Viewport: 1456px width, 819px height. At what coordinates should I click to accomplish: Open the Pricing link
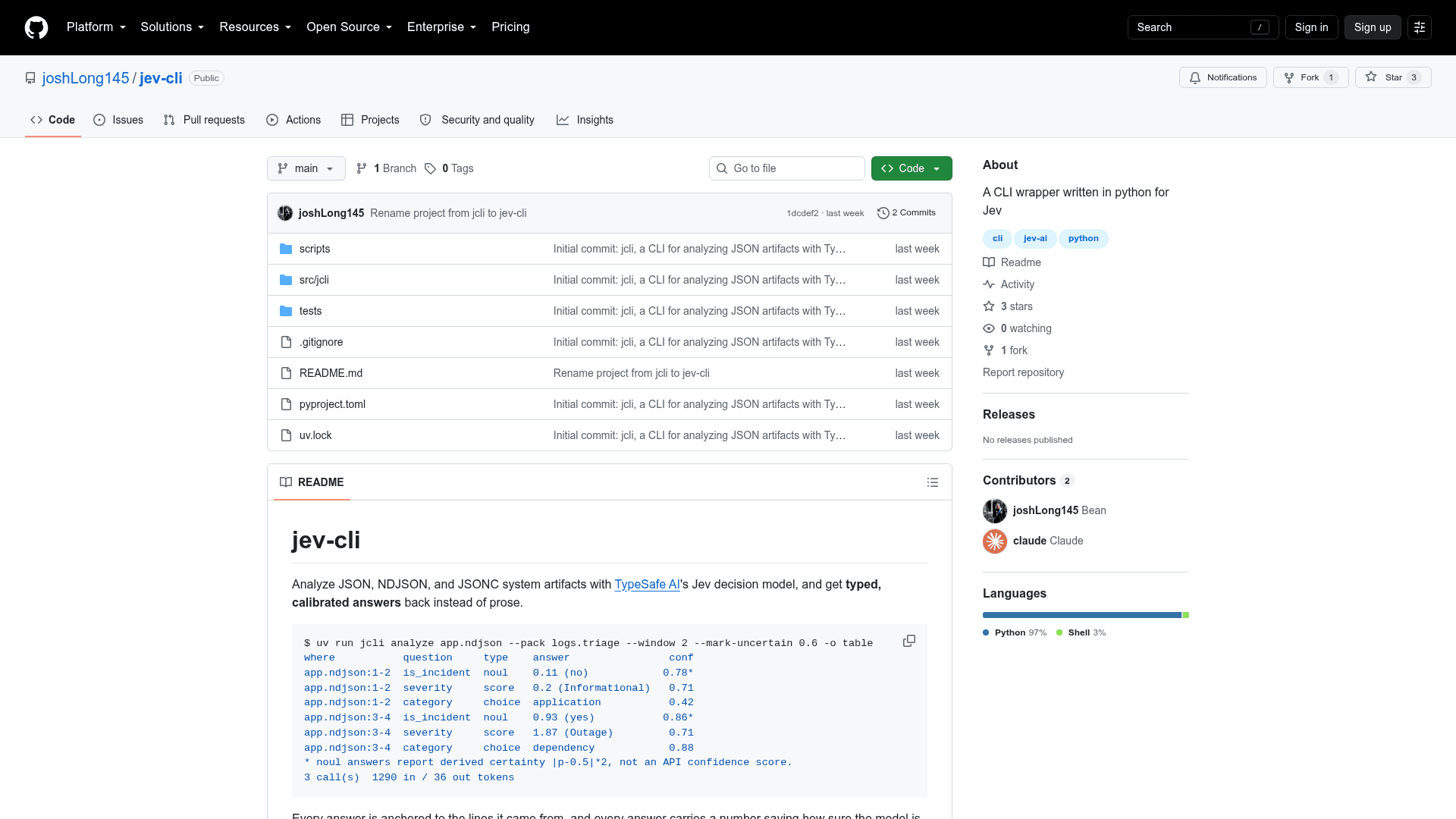510,27
